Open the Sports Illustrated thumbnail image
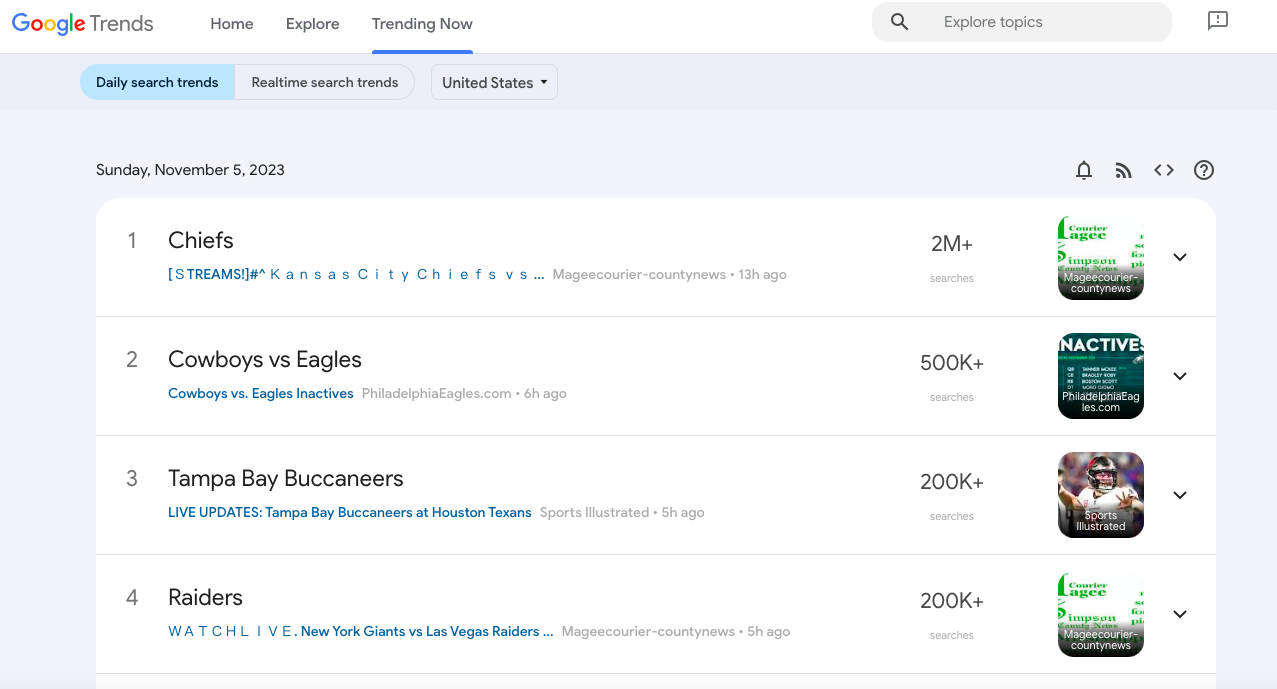The width and height of the screenshot is (1277, 689). pyautogui.click(x=1100, y=495)
